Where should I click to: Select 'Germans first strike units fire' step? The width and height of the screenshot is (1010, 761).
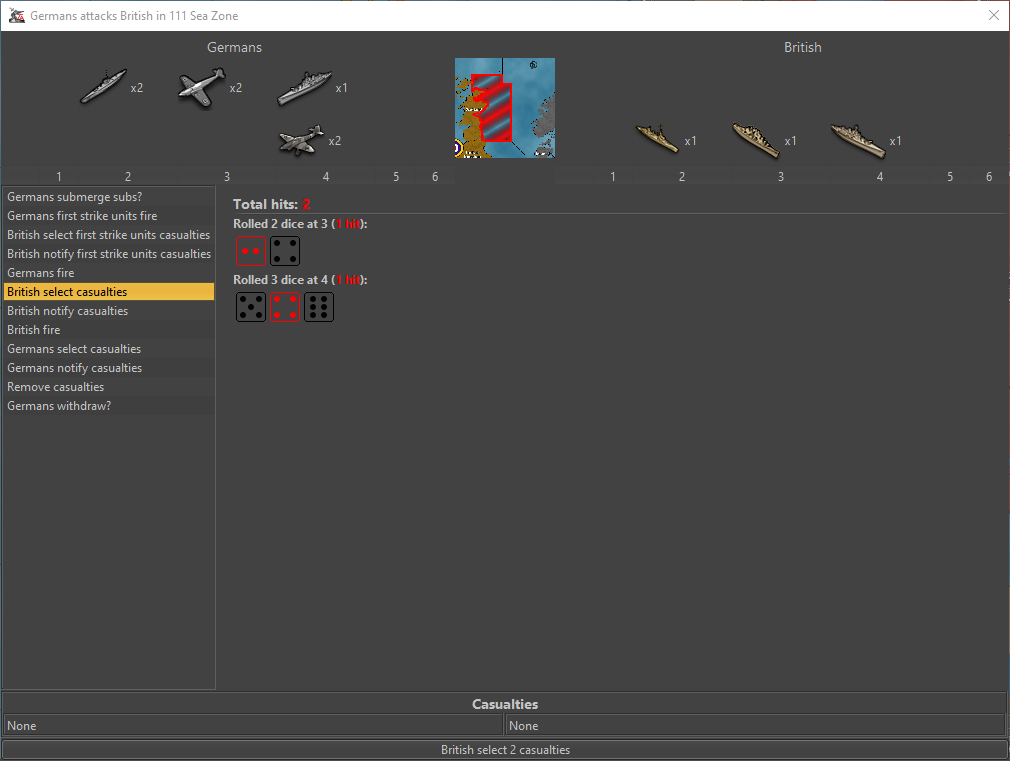click(x=109, y=216)
